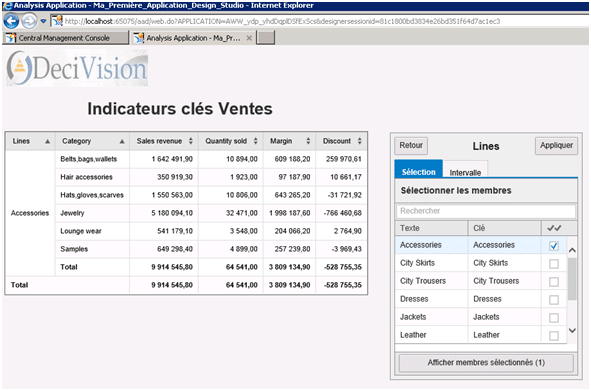This screenshot has height=390, width=591.
Task: Click Afficher membres sélectionnés button
Action: (x=486, y=362)
